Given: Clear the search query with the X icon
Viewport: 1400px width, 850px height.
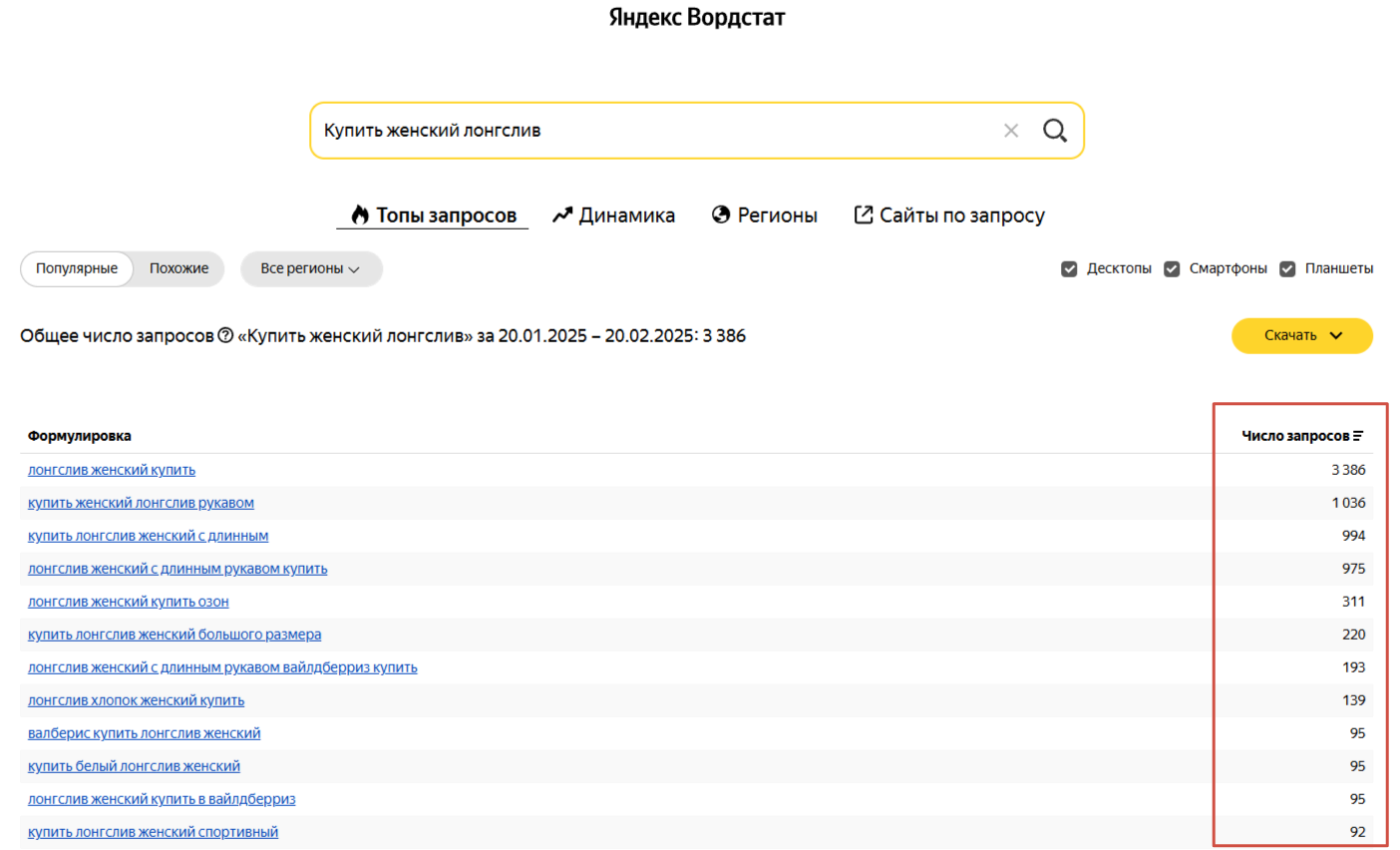Looking at the screenshot, I should (1011, 131).
